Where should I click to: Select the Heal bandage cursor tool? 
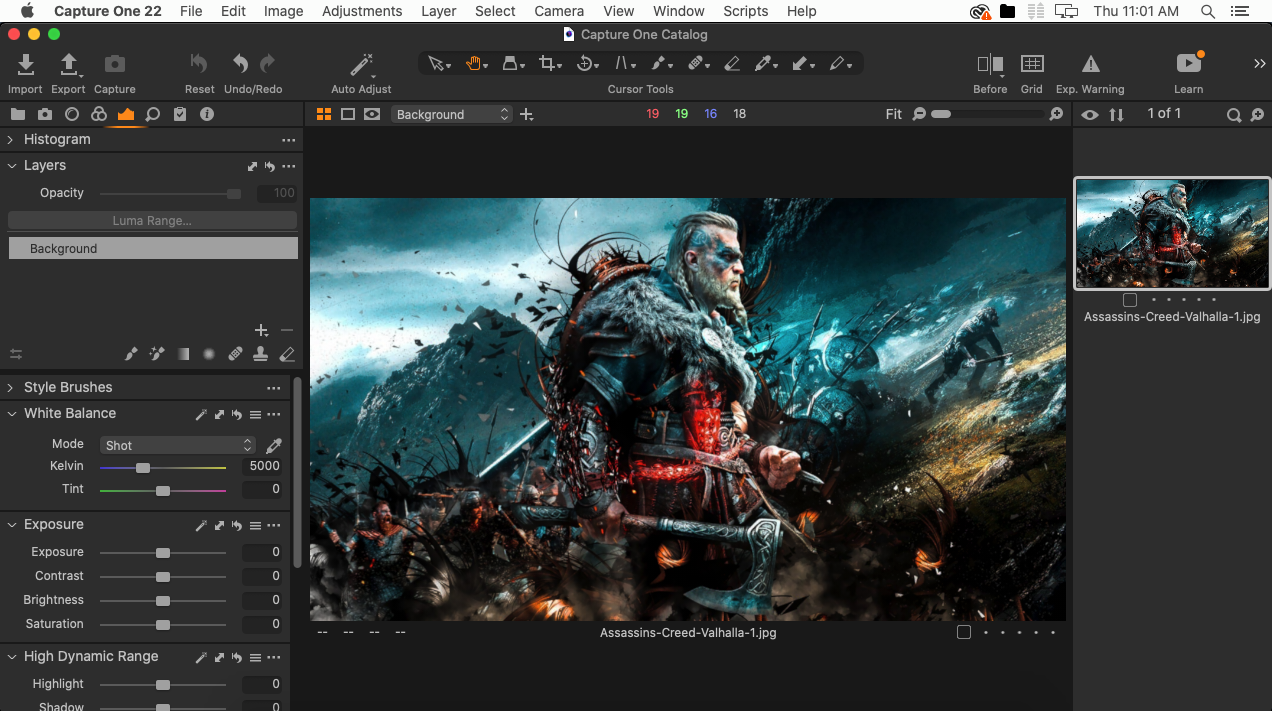(x=696, y=63)
